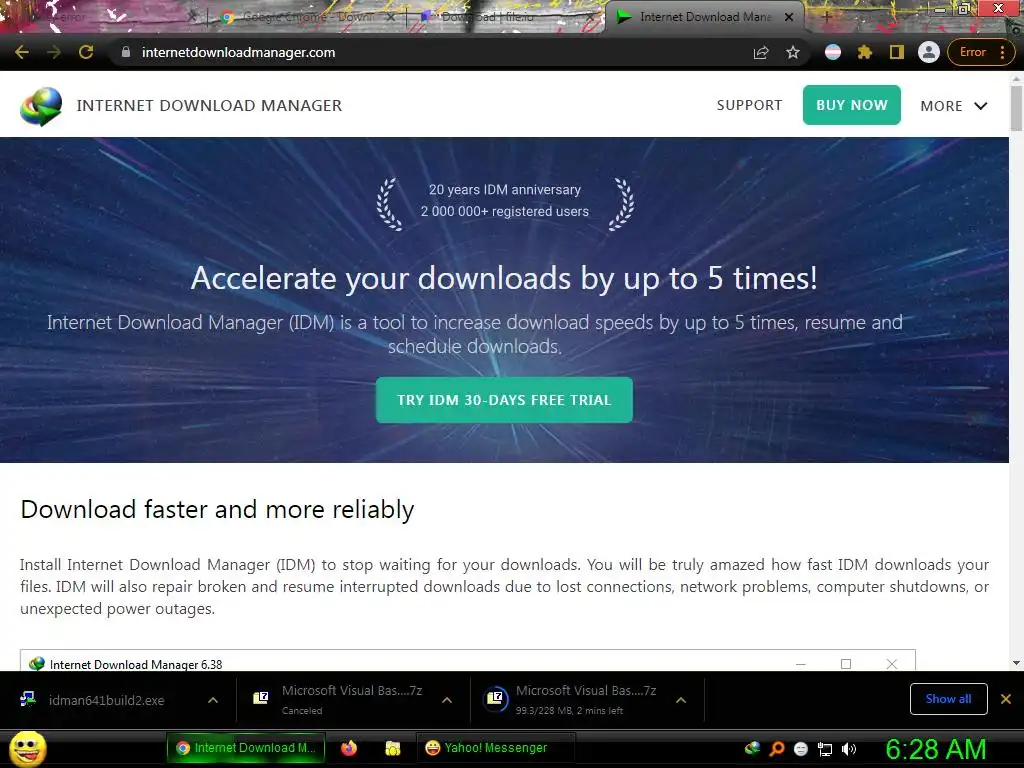Start the IDM 30-days free trial
The width and height of the screenshot is (1024, 768).
504,400
